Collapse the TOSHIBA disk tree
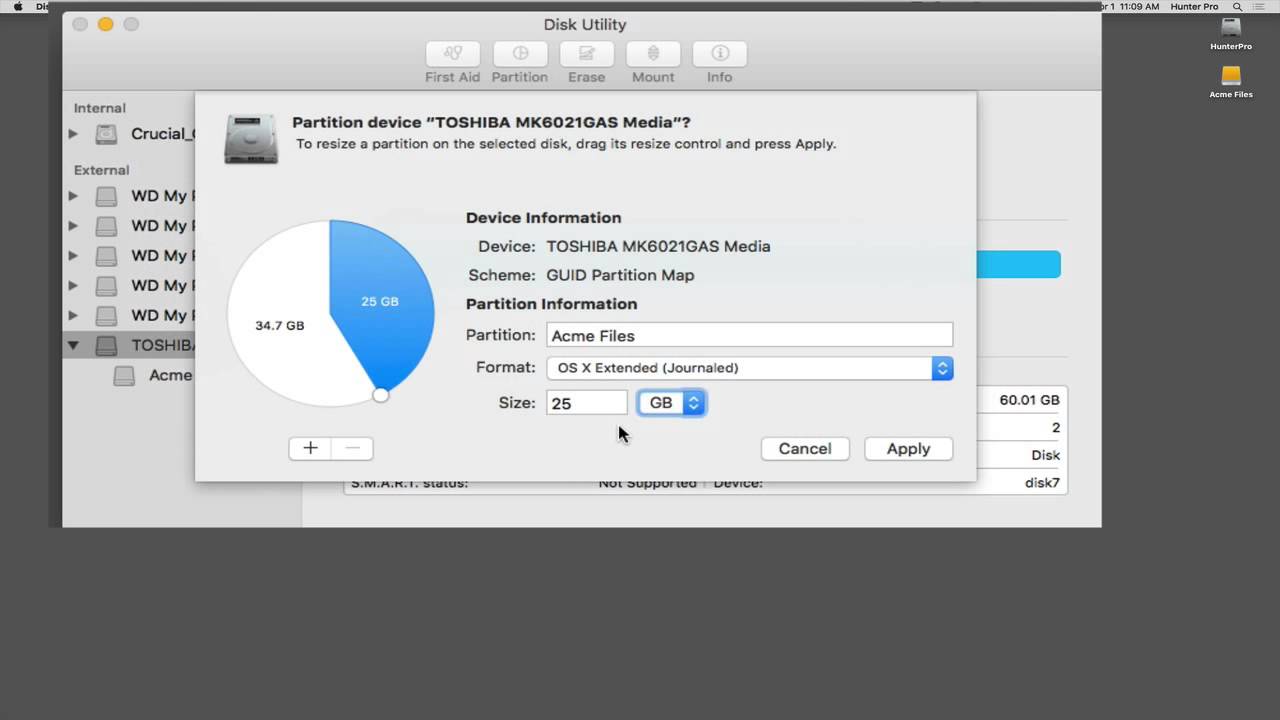 (x=73, y=345)
